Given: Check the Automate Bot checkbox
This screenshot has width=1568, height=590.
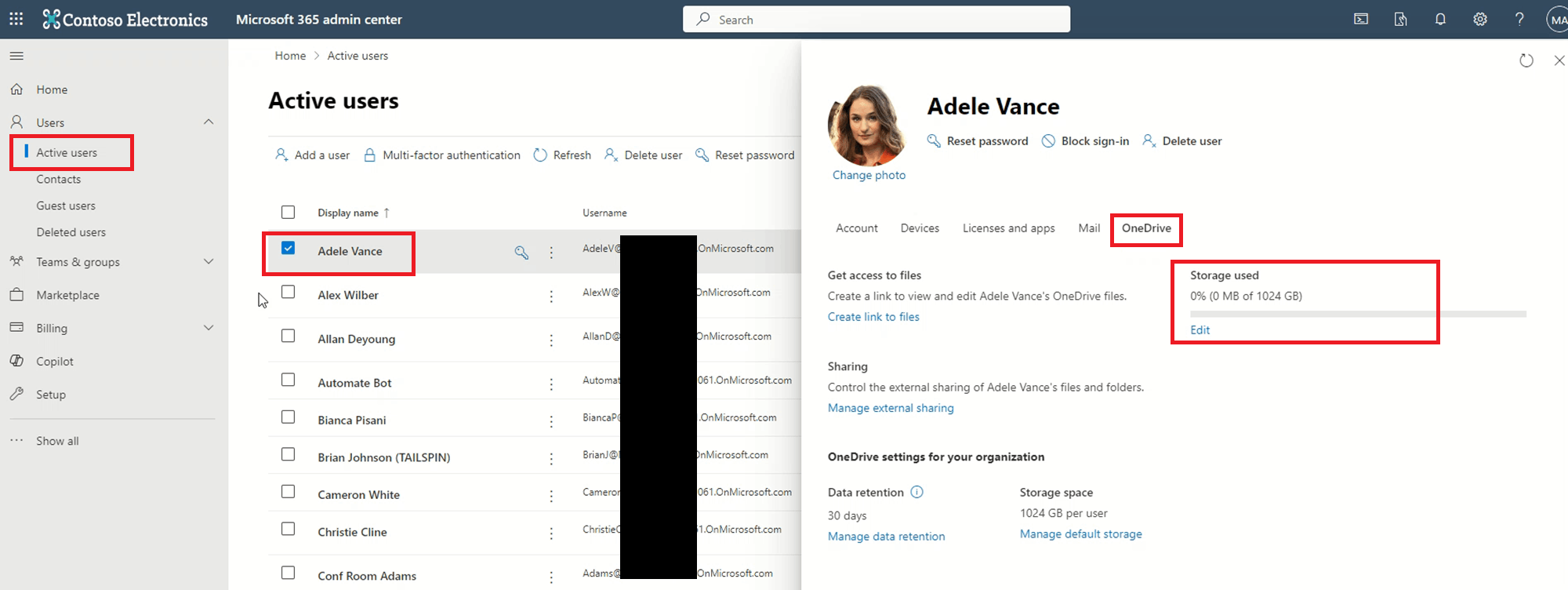Looking at the screenshot, I should [289, 380].
